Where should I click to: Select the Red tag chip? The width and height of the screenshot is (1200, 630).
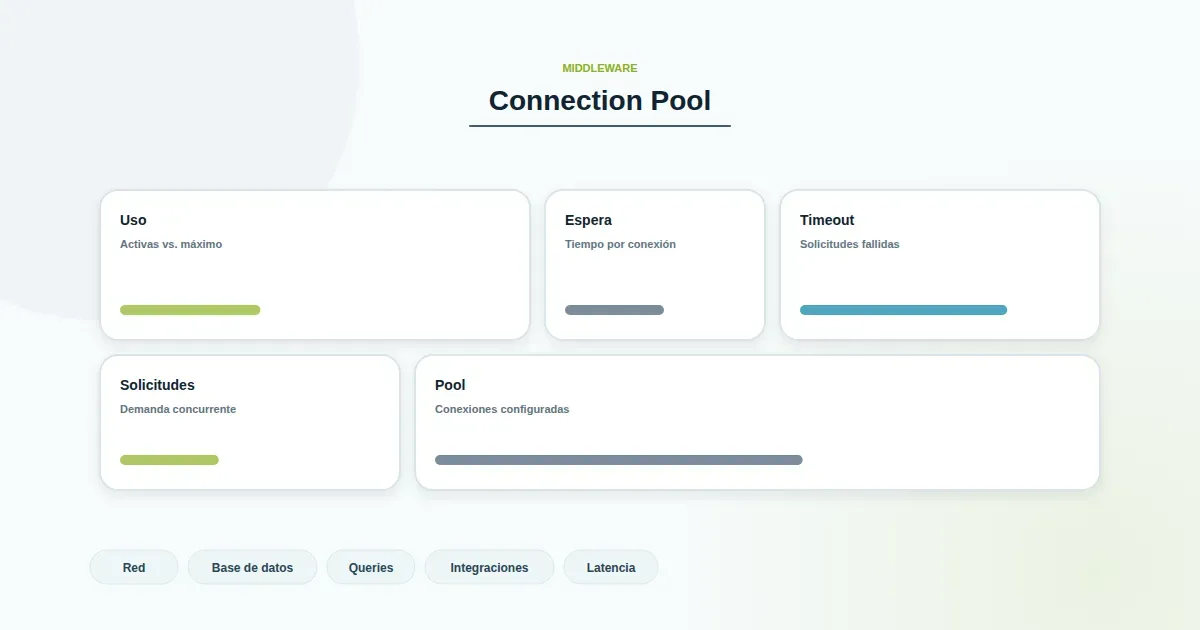click(x=134, y=567)
